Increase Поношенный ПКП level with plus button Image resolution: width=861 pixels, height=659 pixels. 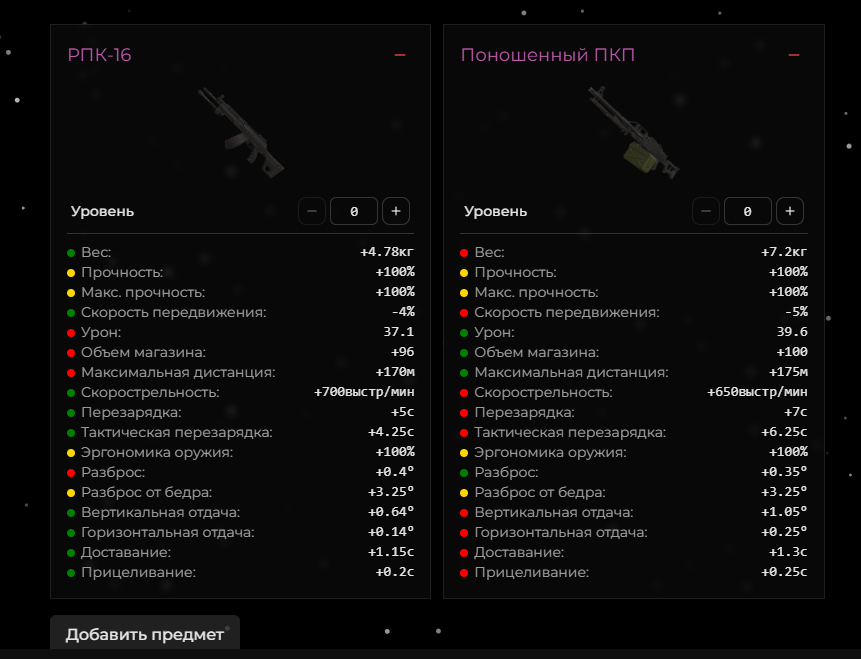790,211
